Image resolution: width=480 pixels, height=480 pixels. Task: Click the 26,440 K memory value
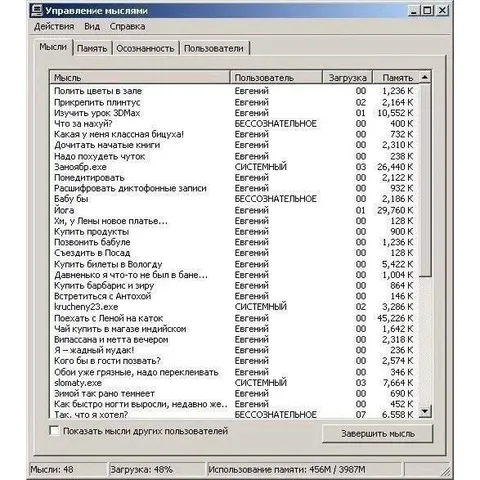coord(395,167)
